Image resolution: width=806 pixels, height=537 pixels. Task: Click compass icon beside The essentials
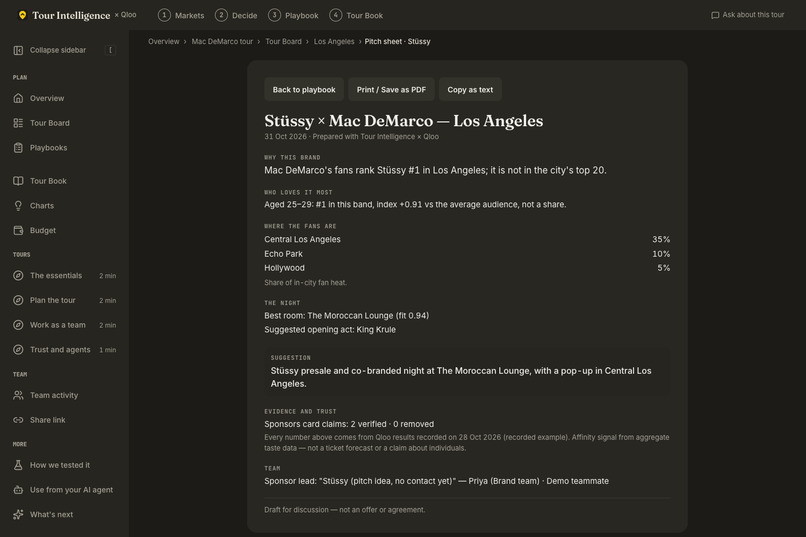(18, 275)
